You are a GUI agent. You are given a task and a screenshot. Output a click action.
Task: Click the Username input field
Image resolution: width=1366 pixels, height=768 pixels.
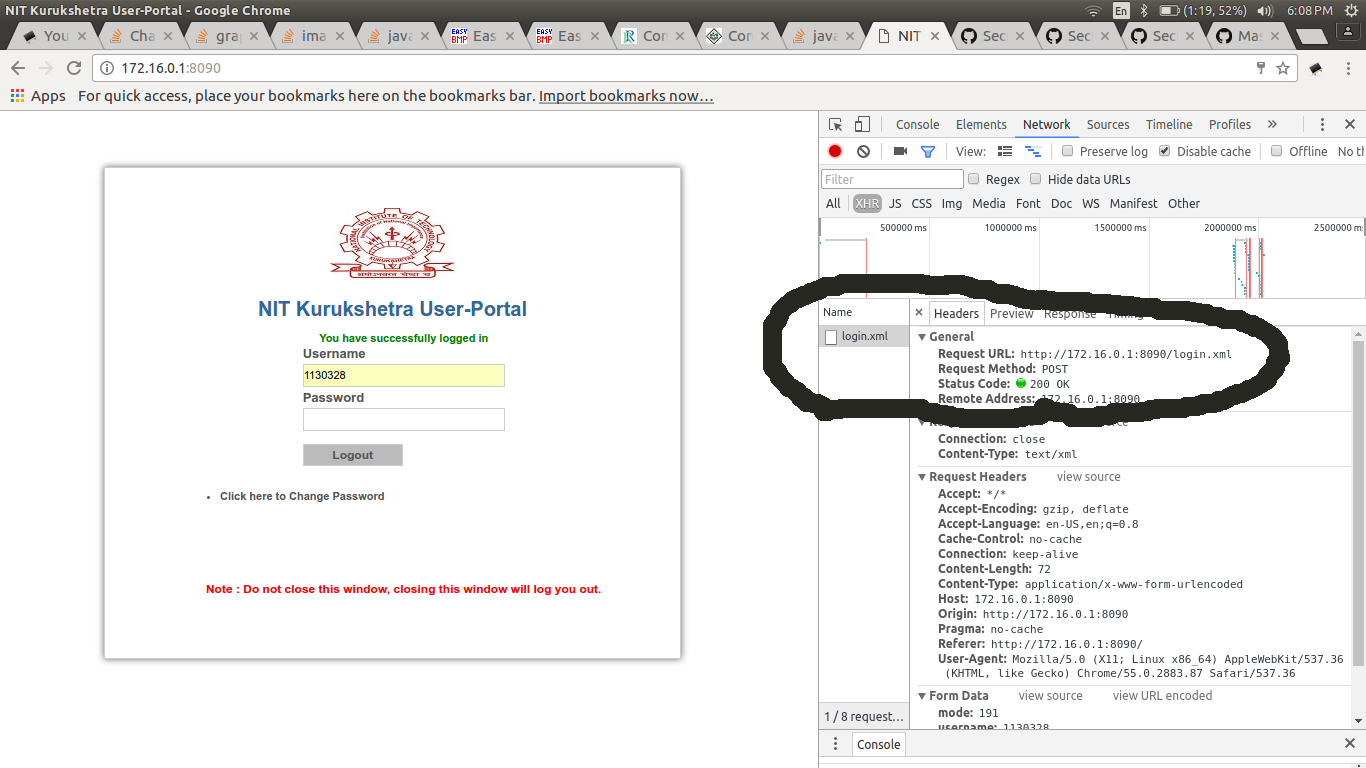404,376
